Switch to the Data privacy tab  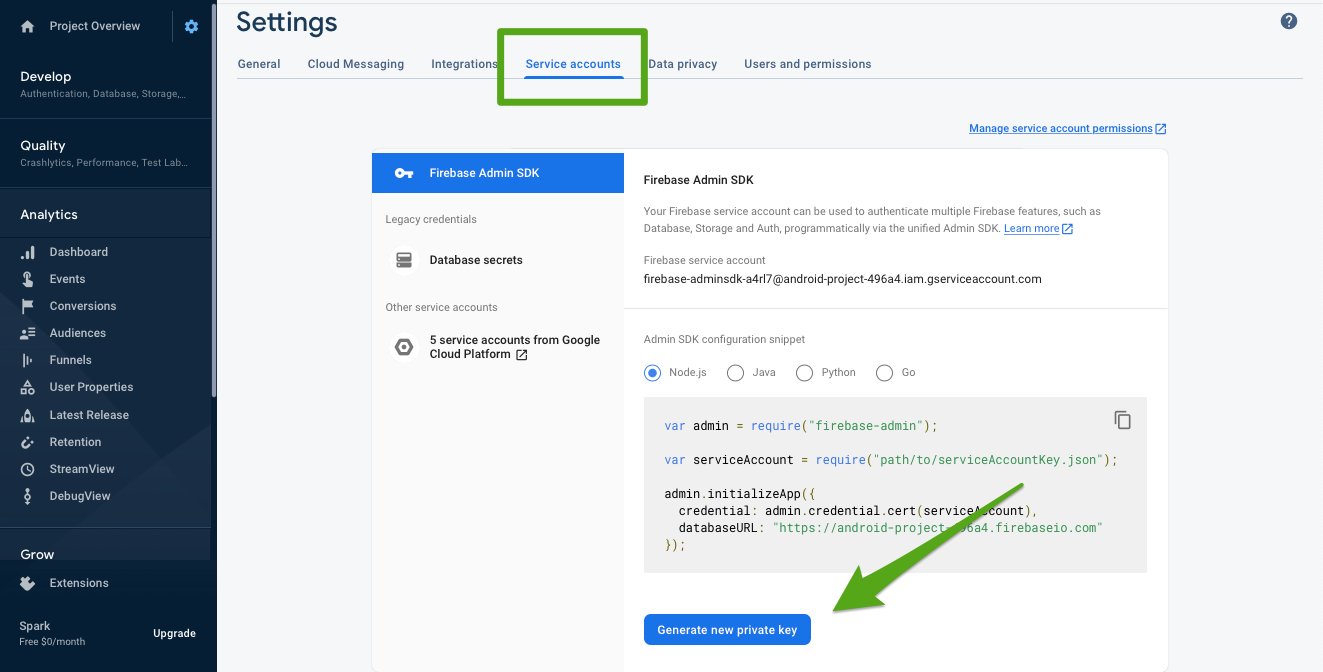(x=683, y=64)
